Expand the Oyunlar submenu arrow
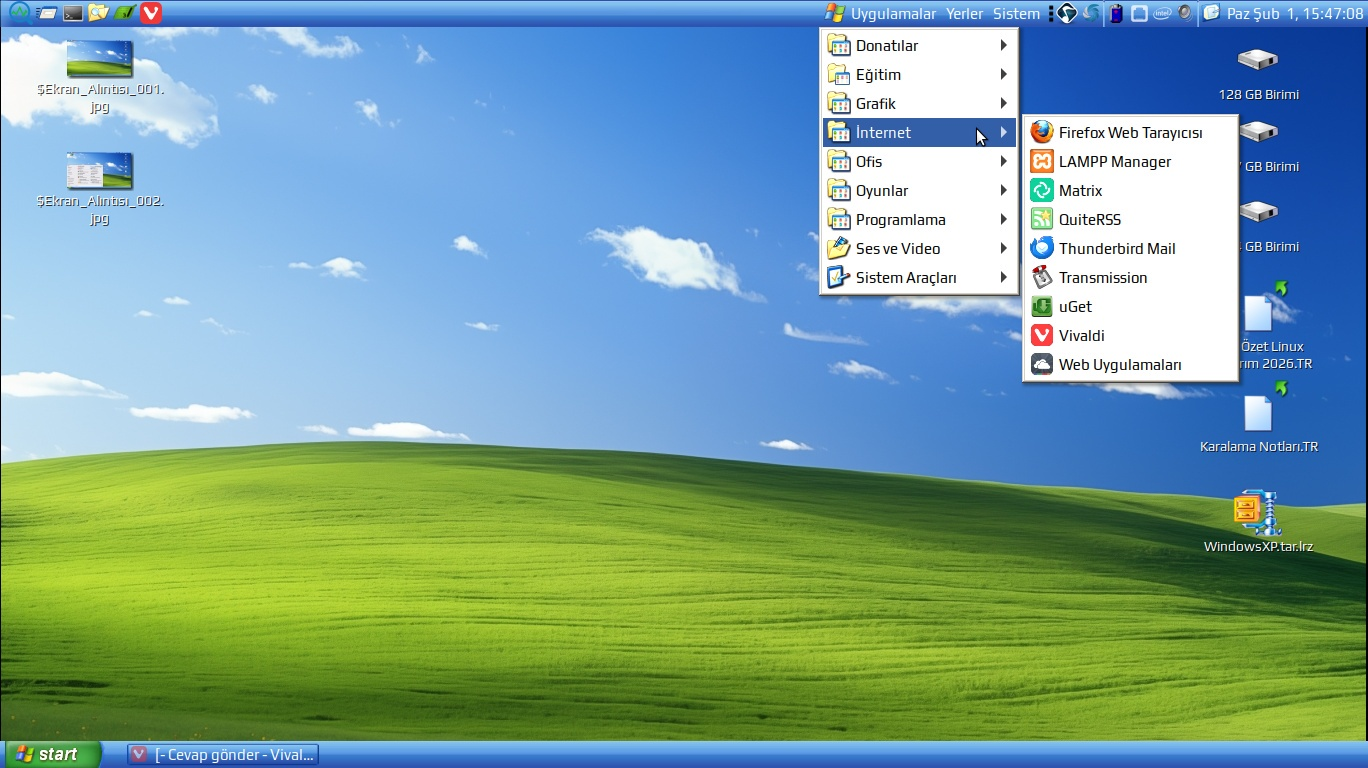 [1003, 190]
